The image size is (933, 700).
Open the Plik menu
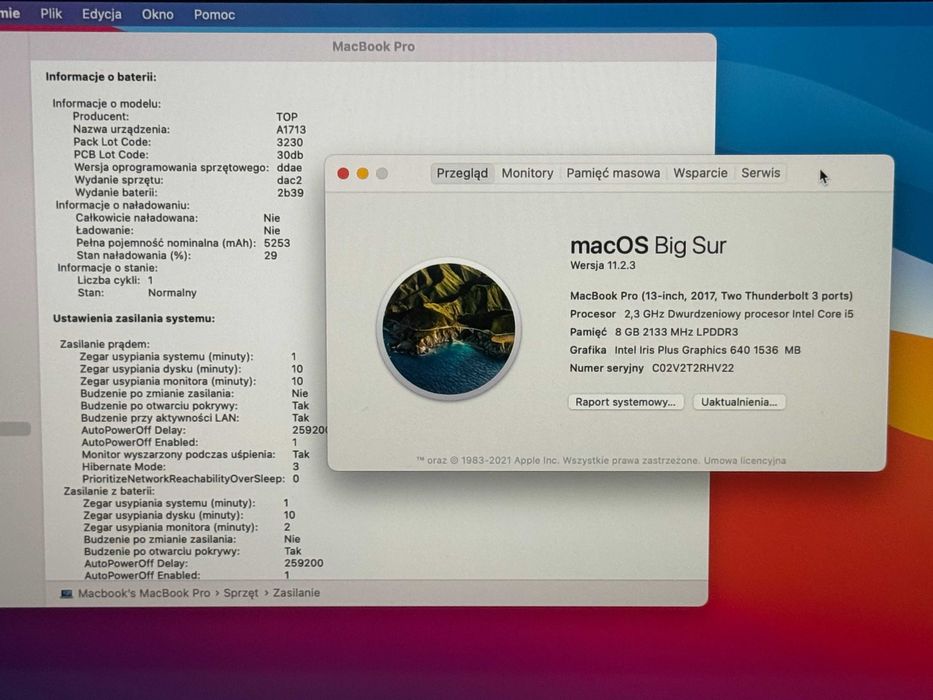(51, 14)
